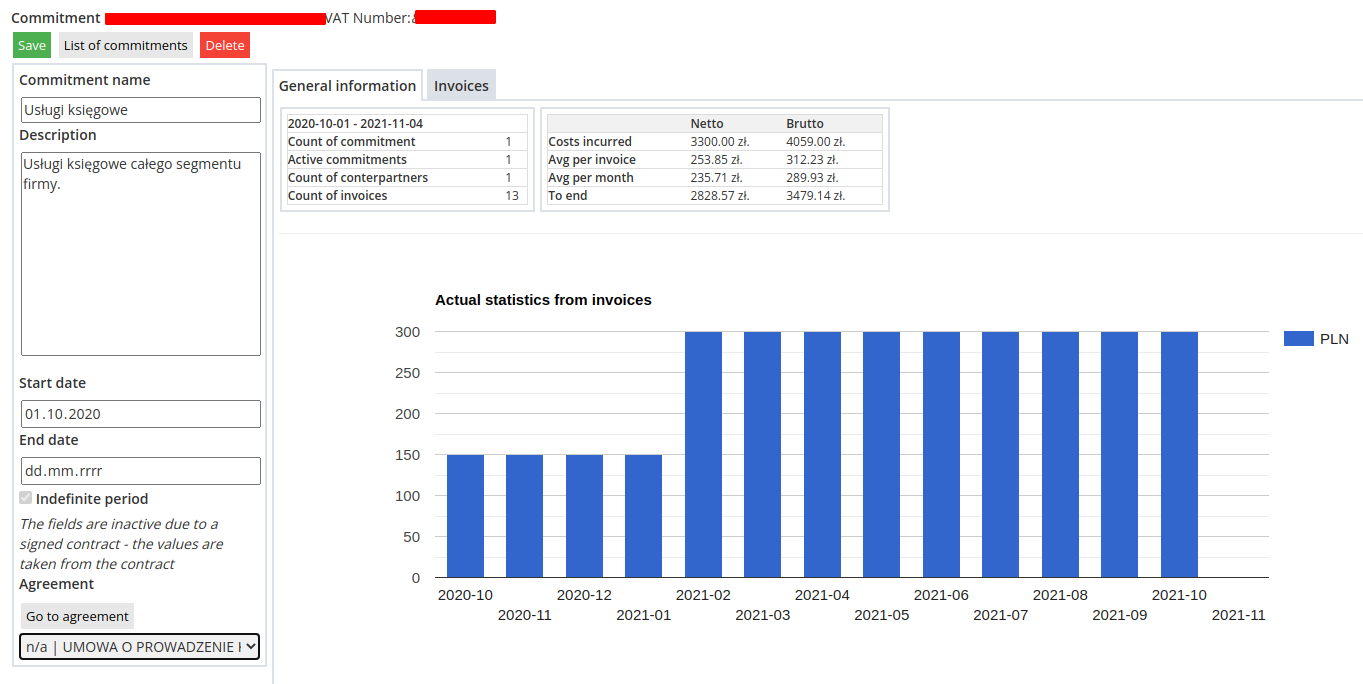Click the Start date field
The width and height of the screenshot is (1363, 684).
[x=140, y=414]
